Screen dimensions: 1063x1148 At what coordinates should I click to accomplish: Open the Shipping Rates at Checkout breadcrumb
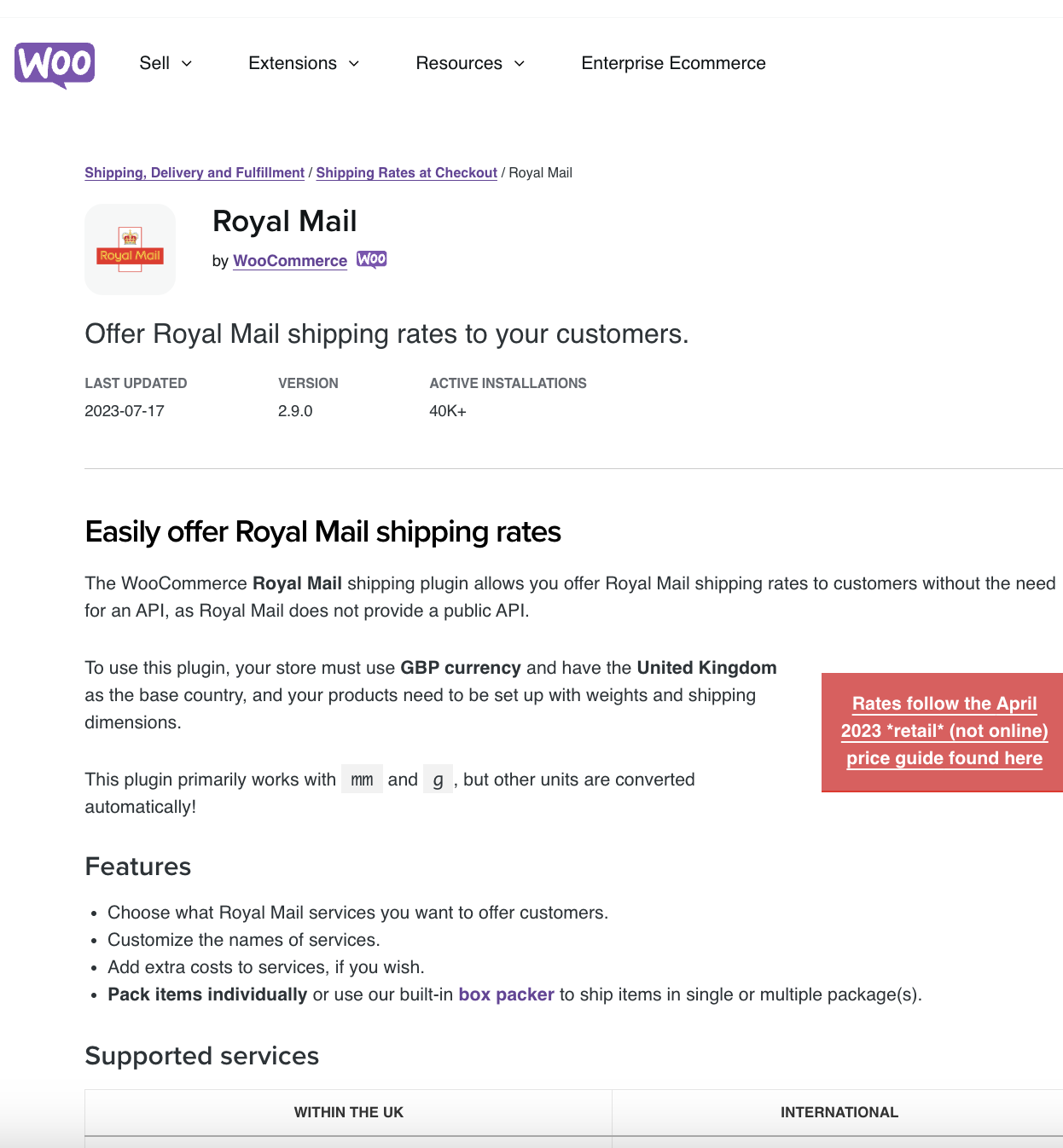[406, 172]
